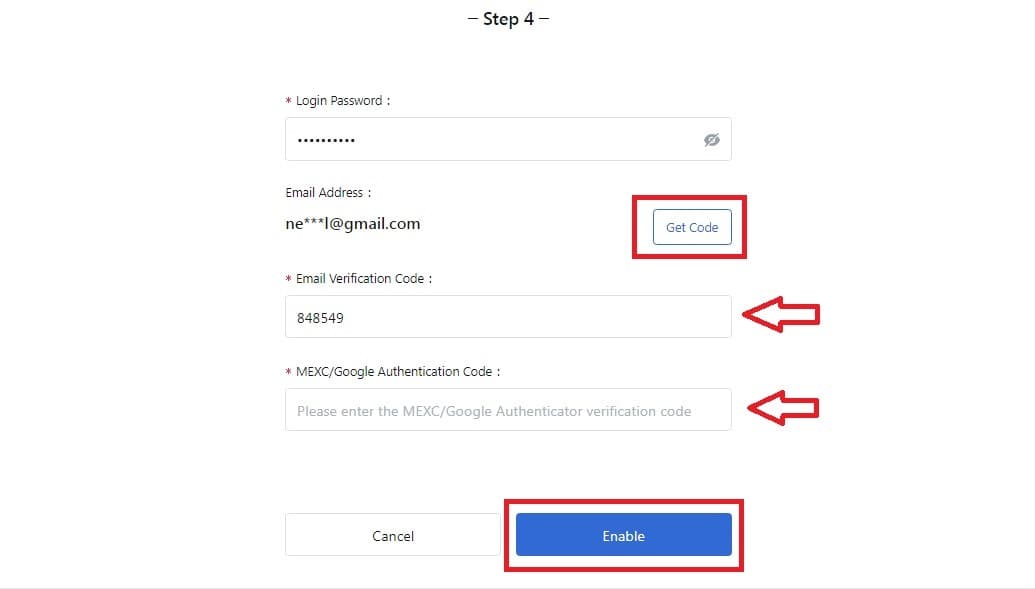Click the Login Password input field
Viewport: 1035px width, 589px height.
508,139
